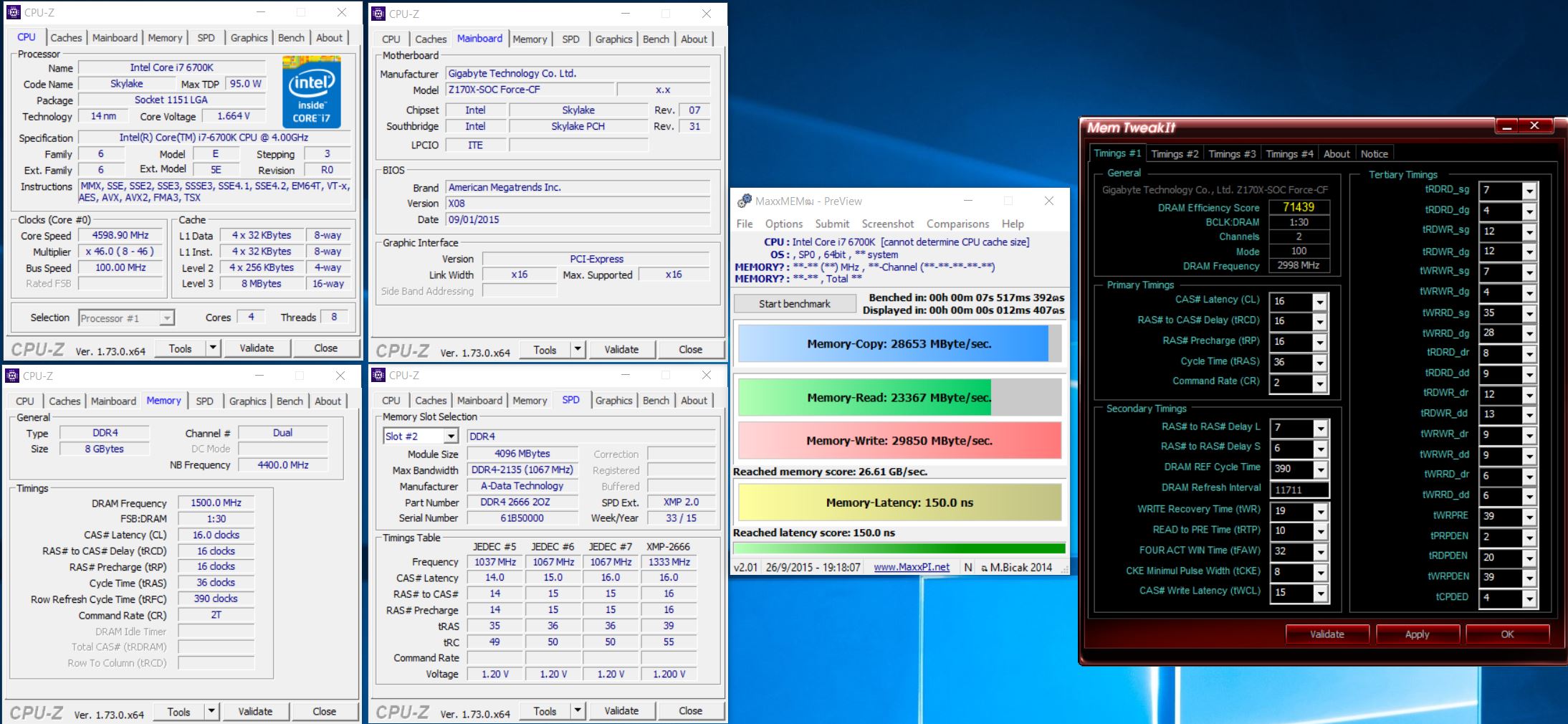Viewport: 1568px width, 724px height.
Task: Click the Max Bandwidth field DDR4-2135 (1067 MHz)
Action: click(522, 470)
